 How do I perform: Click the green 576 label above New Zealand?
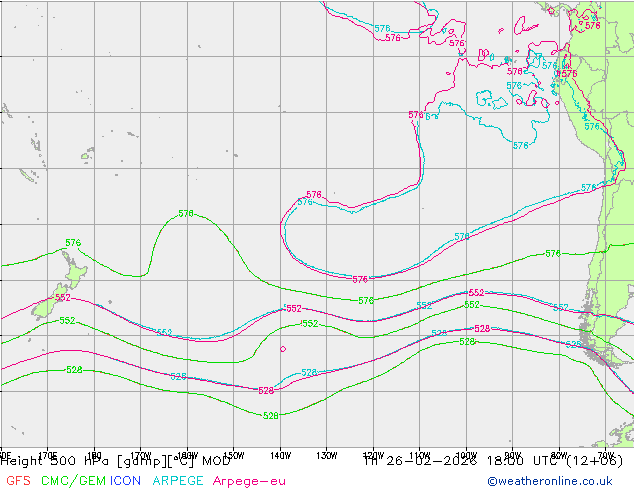pos(73,243)
